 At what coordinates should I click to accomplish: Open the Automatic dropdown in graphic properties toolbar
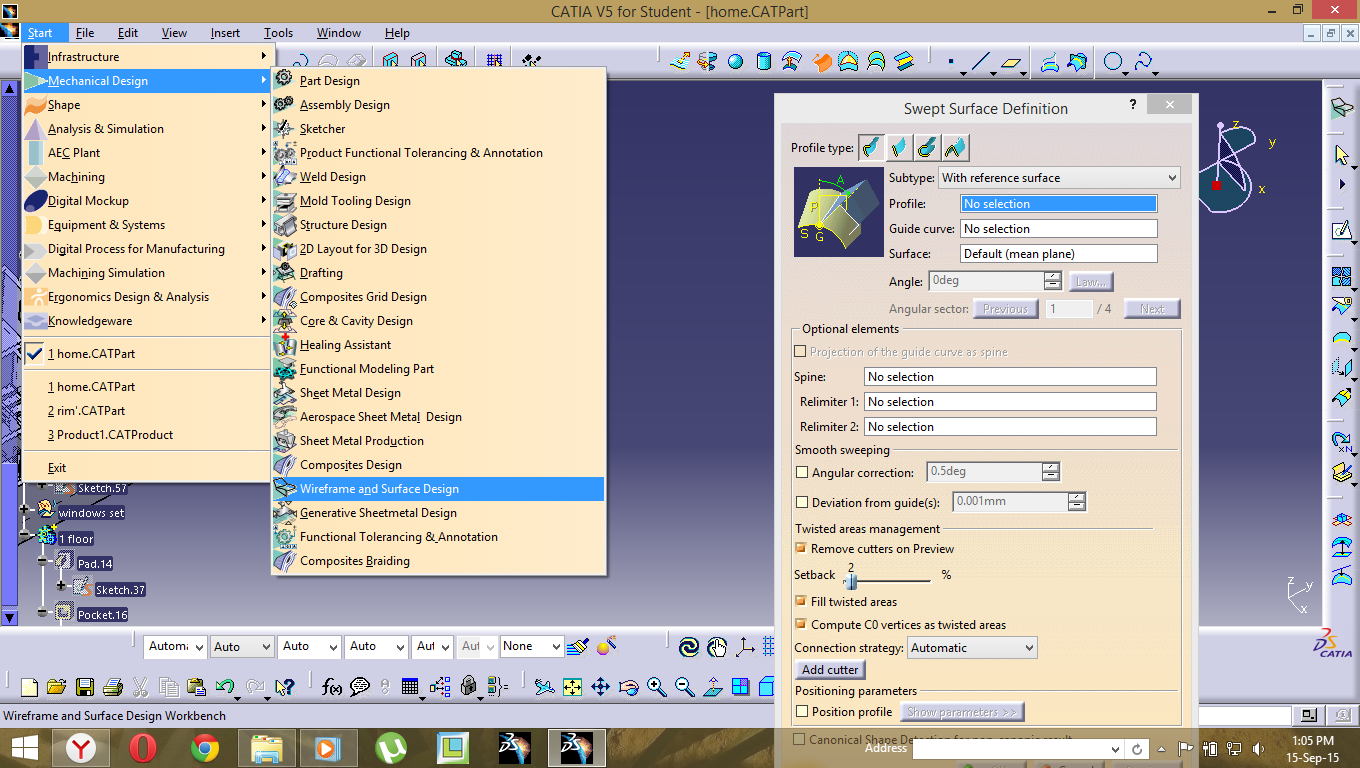coord(175,646)
